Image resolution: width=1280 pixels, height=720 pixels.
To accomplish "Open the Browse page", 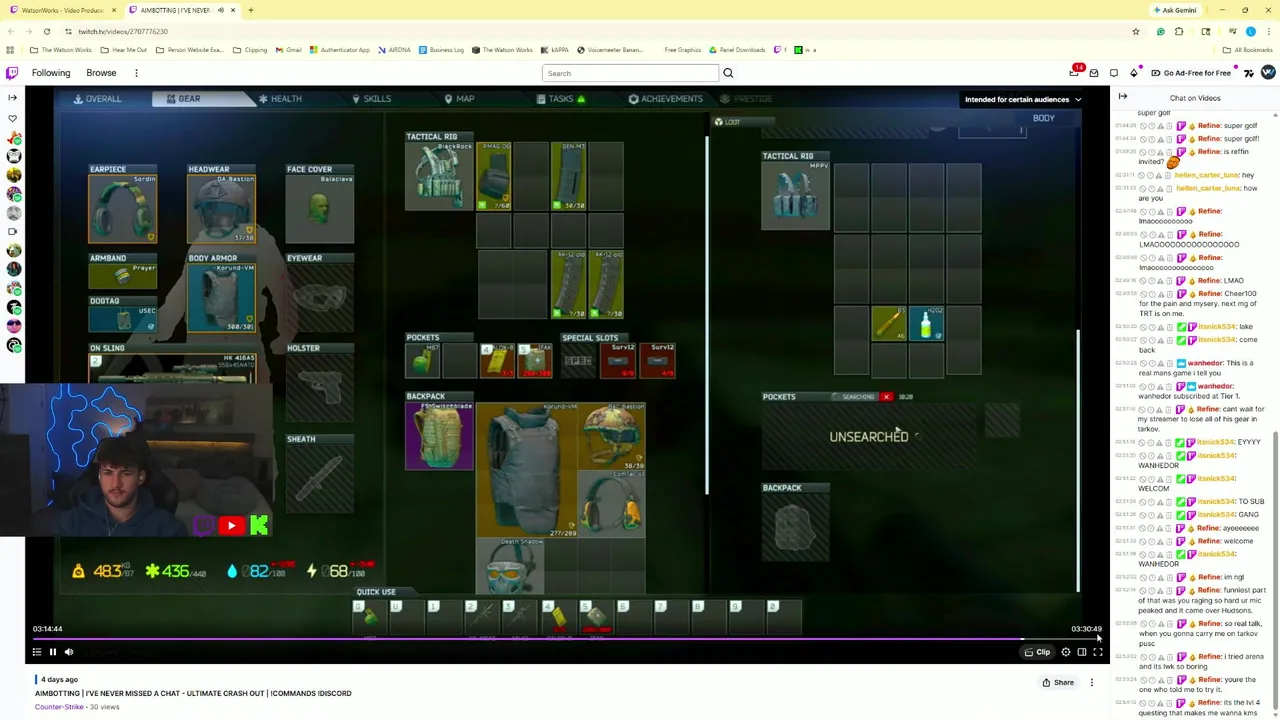I will pos(101,73).
